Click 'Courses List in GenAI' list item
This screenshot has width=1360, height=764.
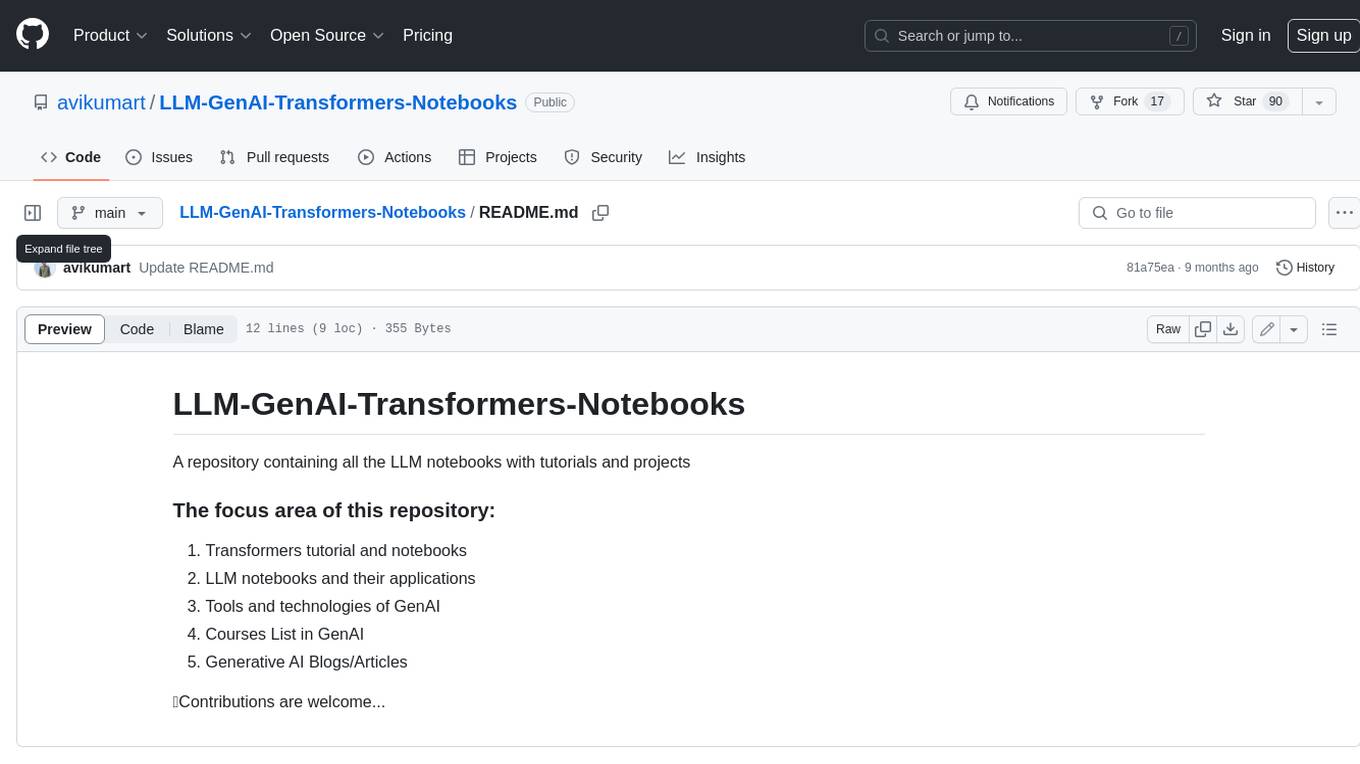(284, 634)
